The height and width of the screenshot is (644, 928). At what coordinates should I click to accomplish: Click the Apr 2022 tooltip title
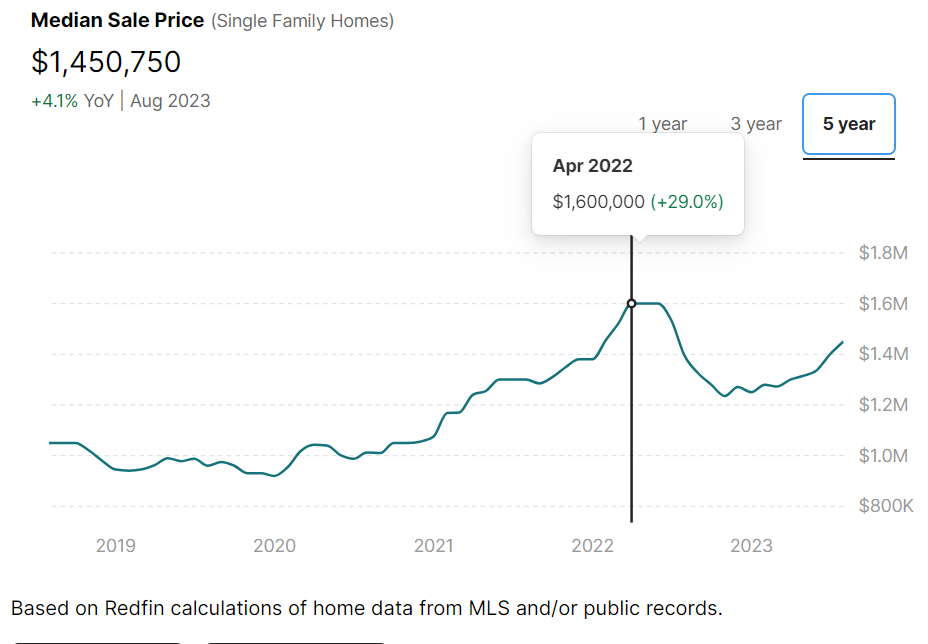click(592, 166)
